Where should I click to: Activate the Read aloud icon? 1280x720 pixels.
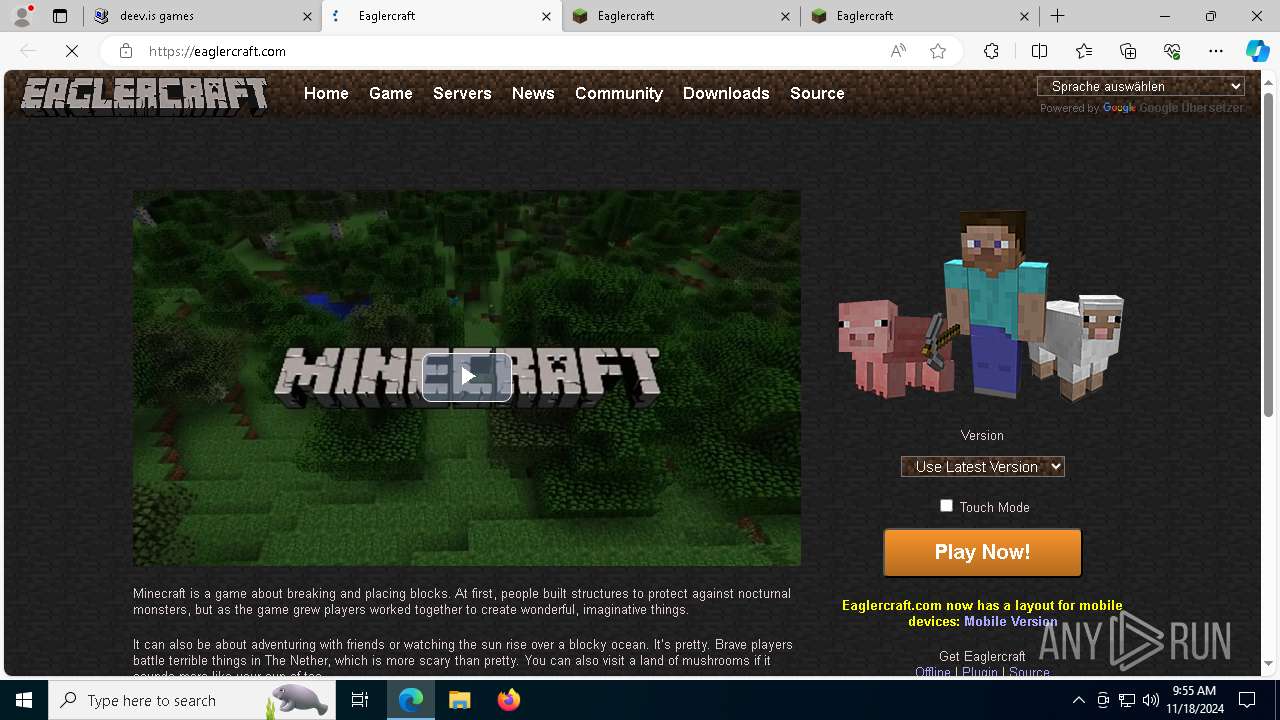(x=898, y=51)
